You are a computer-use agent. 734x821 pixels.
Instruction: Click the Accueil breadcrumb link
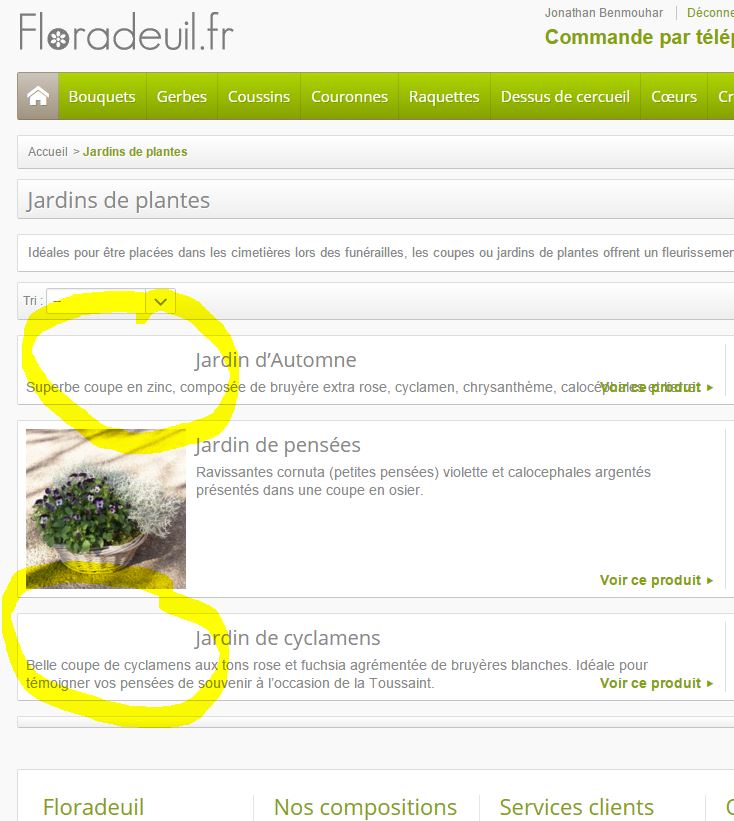click(48, 152)
